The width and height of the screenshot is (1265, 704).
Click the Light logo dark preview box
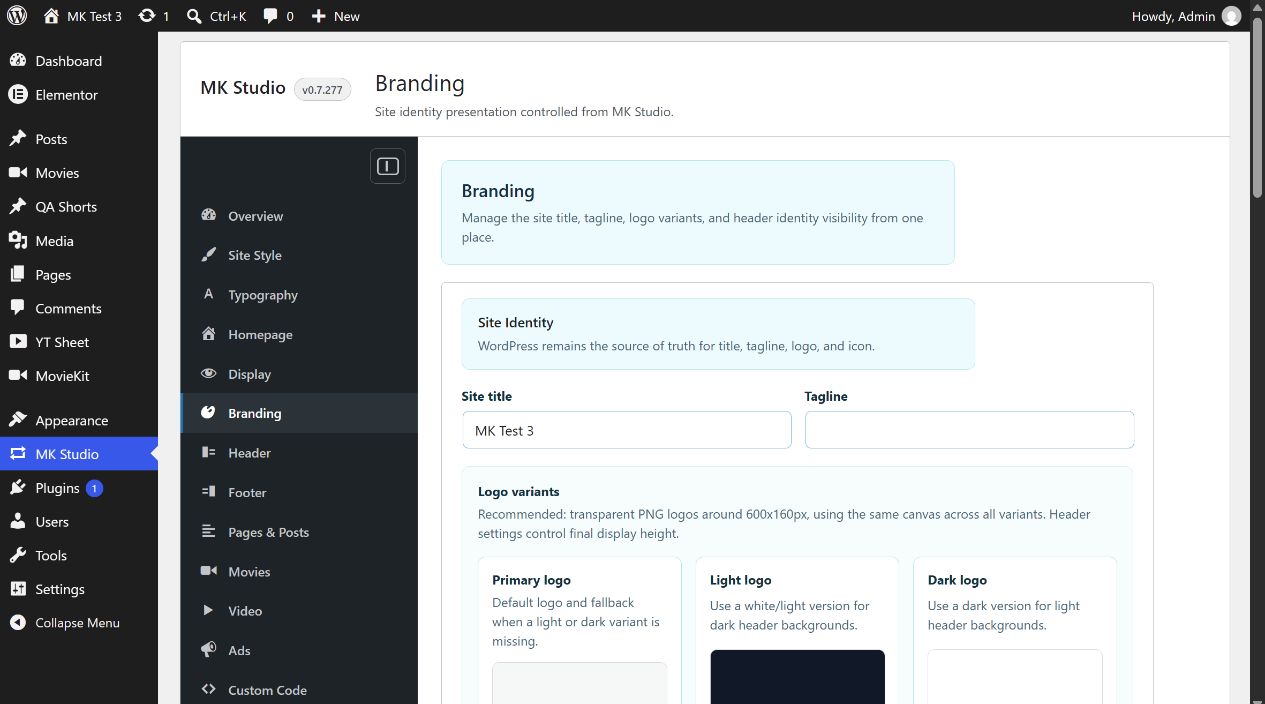(x=797, y=677)
